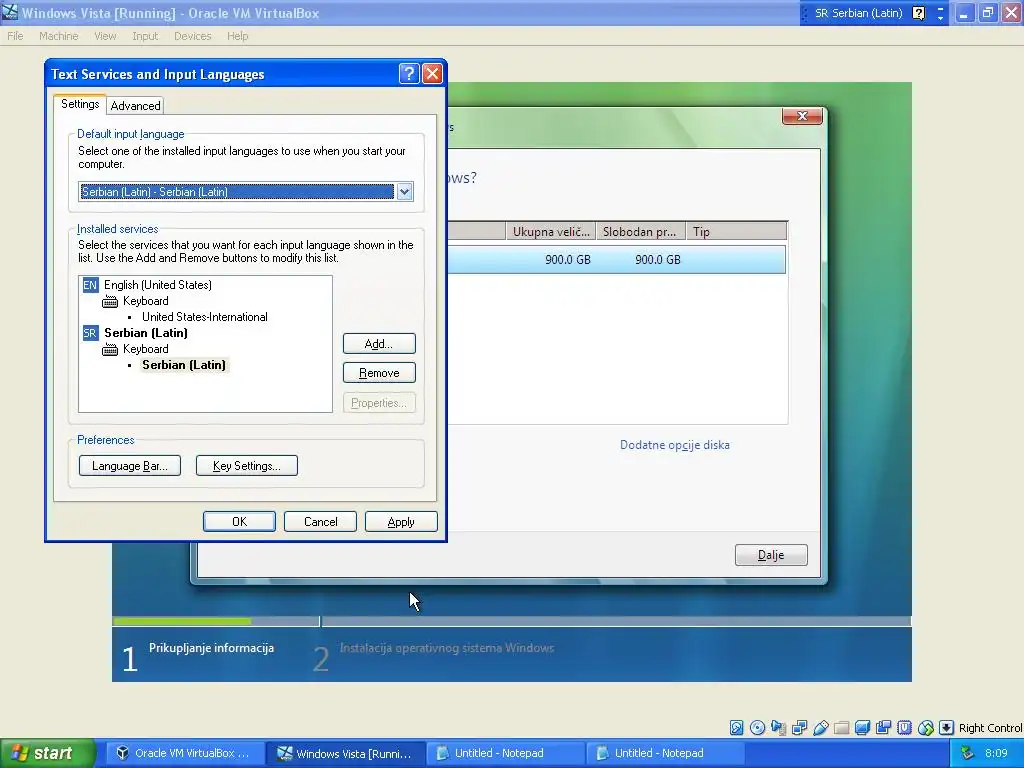
Task: Click the Tip column header
Action: pos(736,231)
